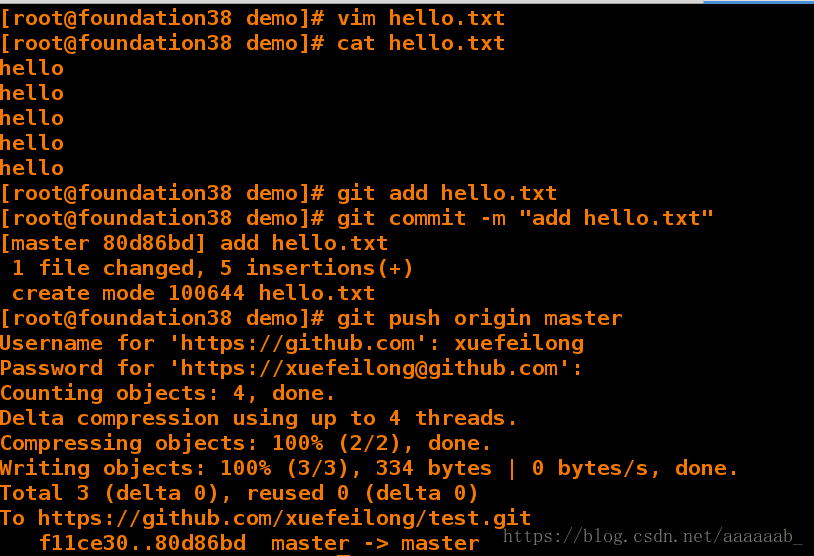Viewport: 814px width, 556px height.
Task: Click the 'https://xuefeilong@github.com' password URL
Action: point(369,369)
